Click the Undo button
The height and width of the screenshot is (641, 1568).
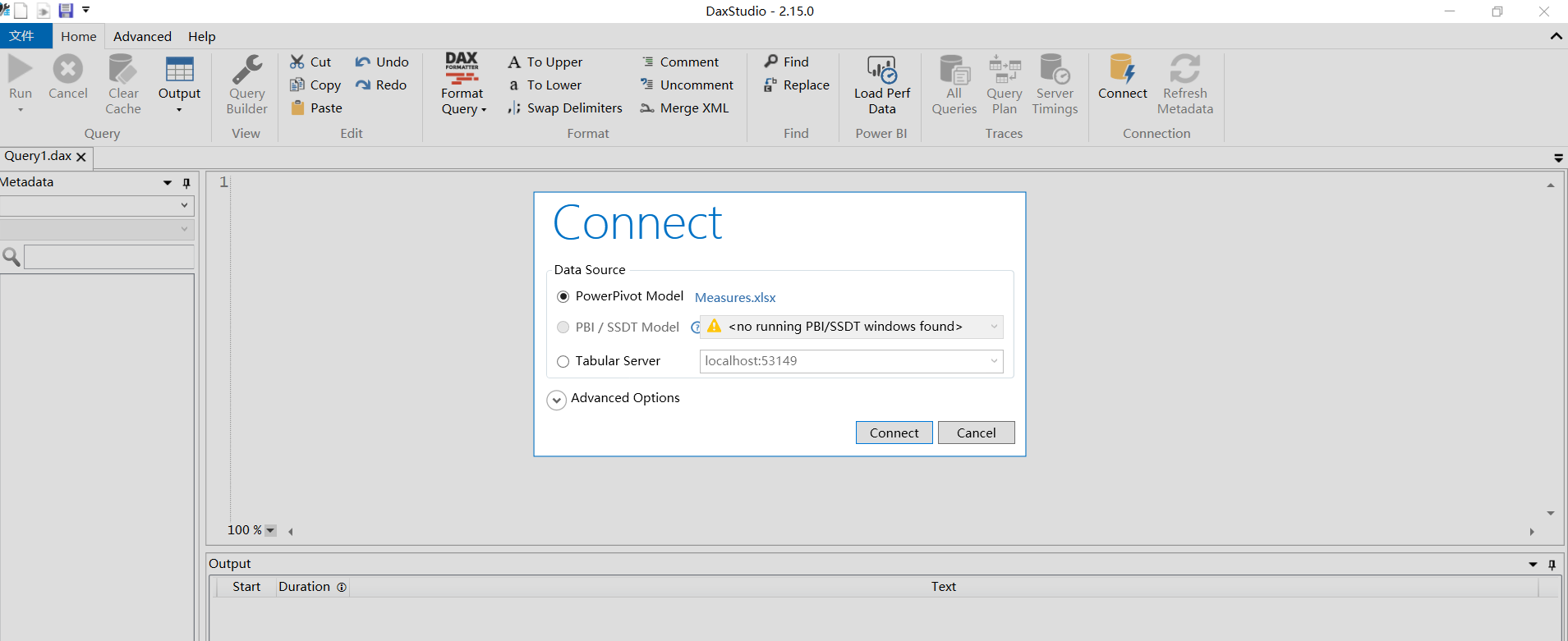(x=382, y=62)
